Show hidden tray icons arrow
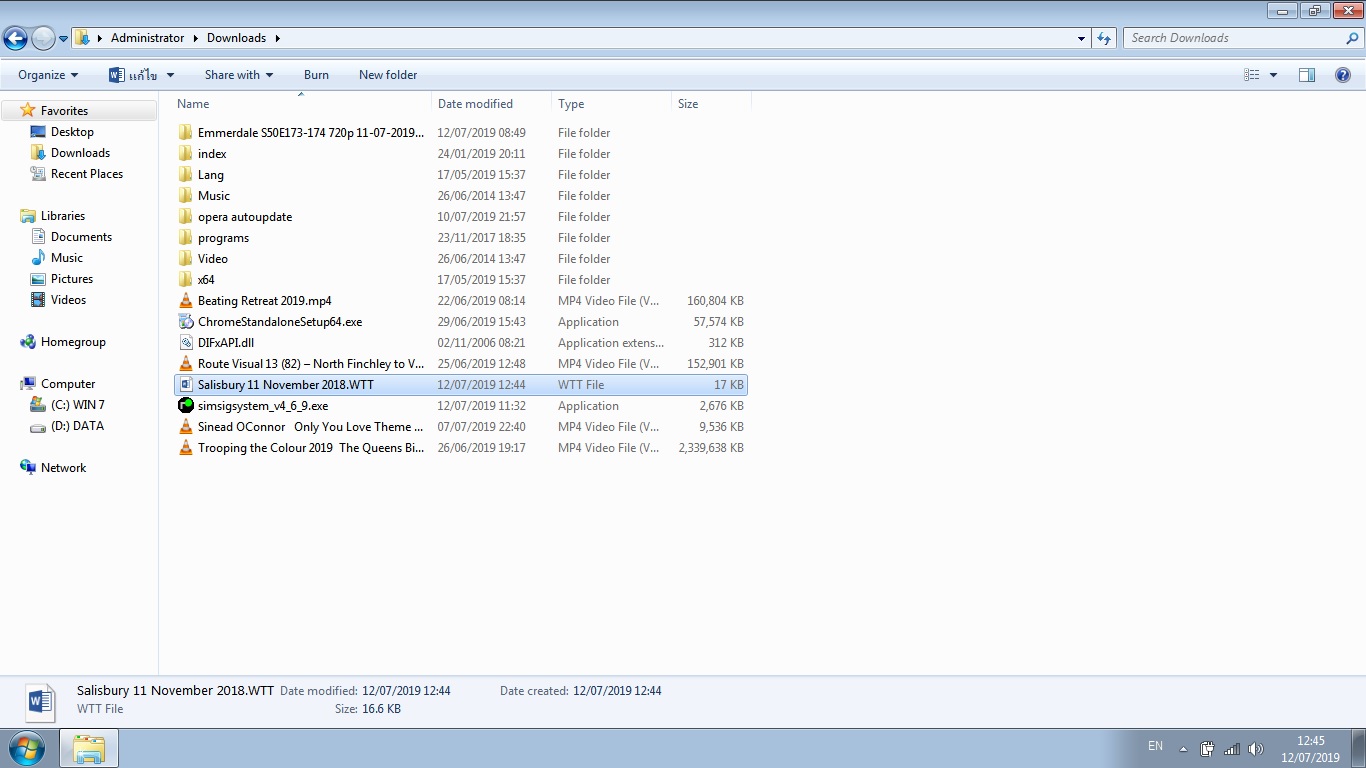1366x768 pixels. 1184,749
